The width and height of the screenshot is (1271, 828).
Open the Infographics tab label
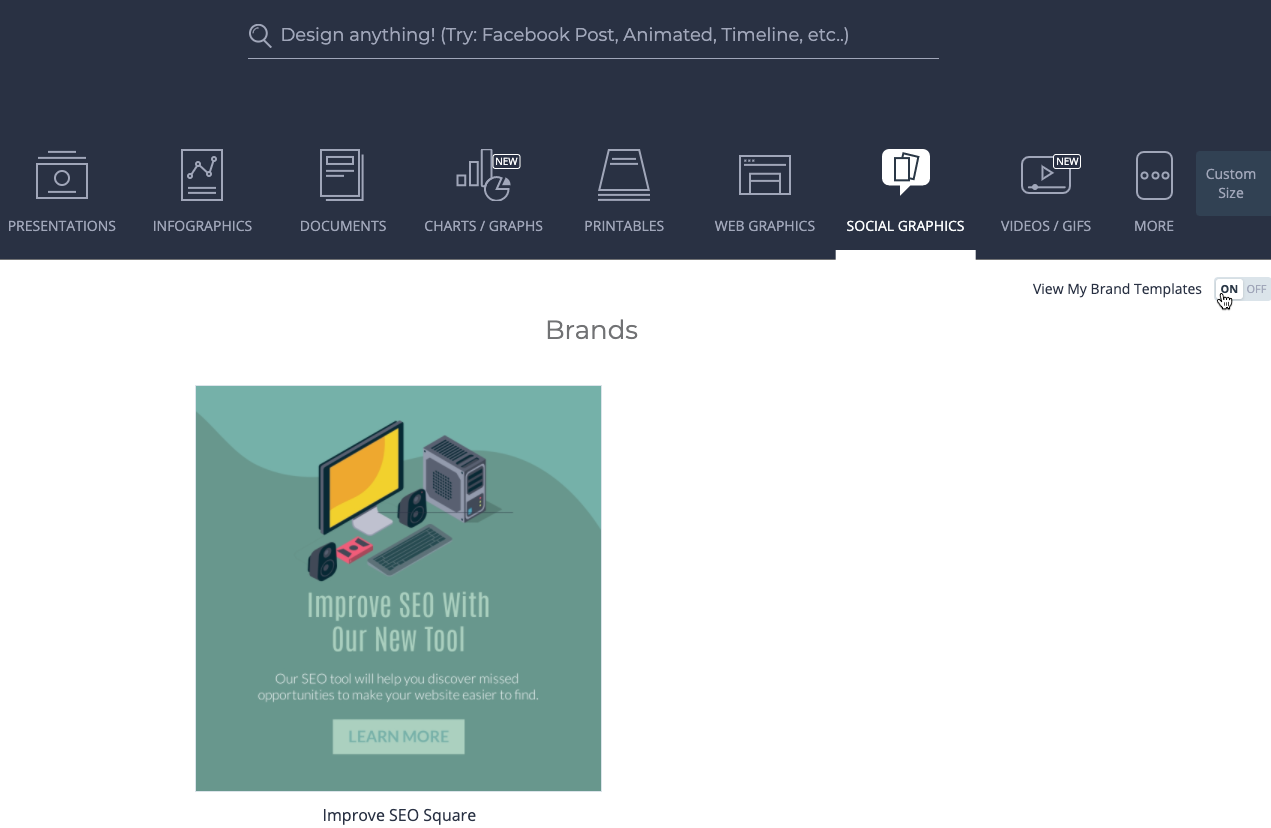click(202, 226)
